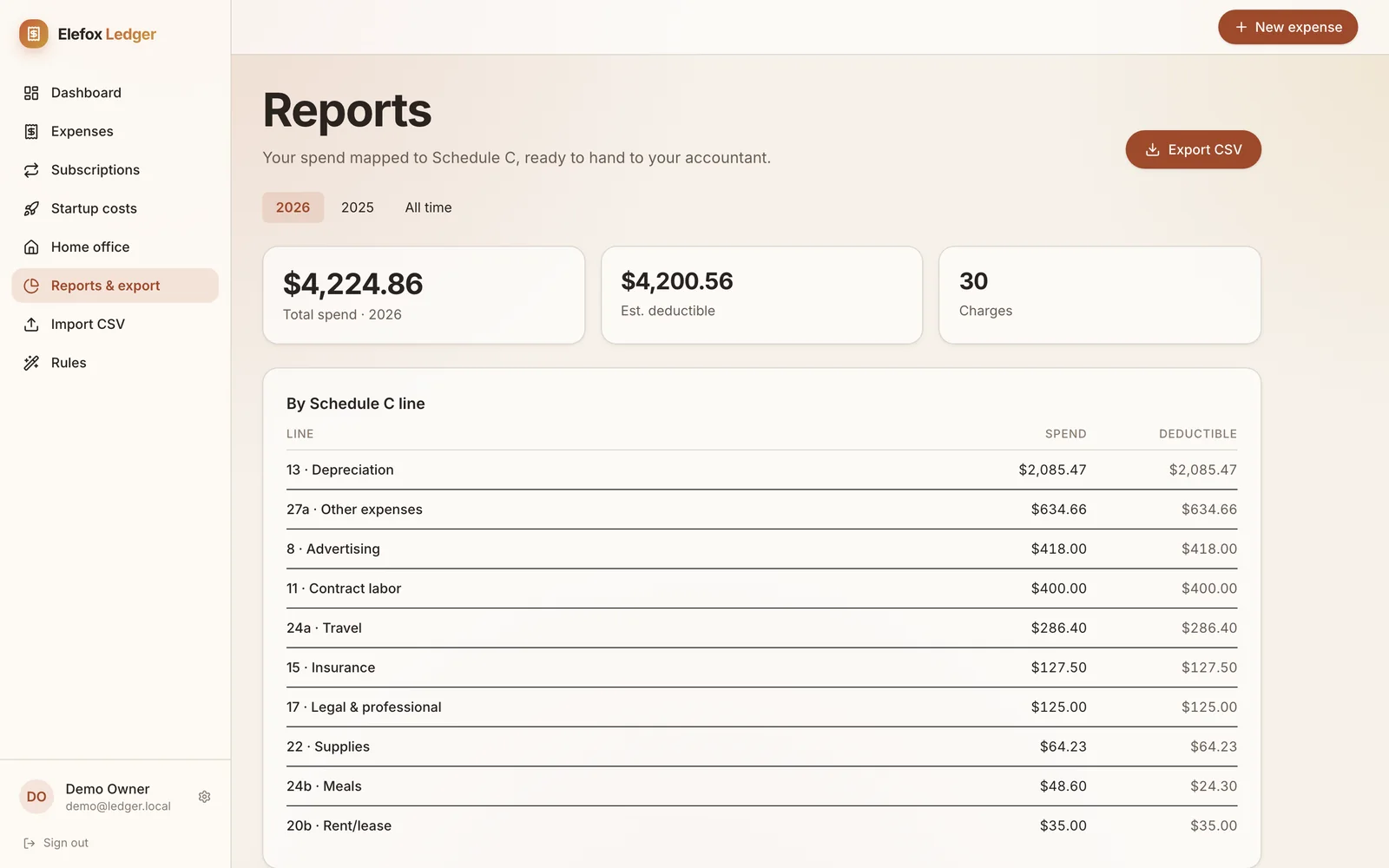The height and width of the screenshot is (868, 1389).
Task: Click the '15 · Insurance' row label
Action: [x=331, y=667]
